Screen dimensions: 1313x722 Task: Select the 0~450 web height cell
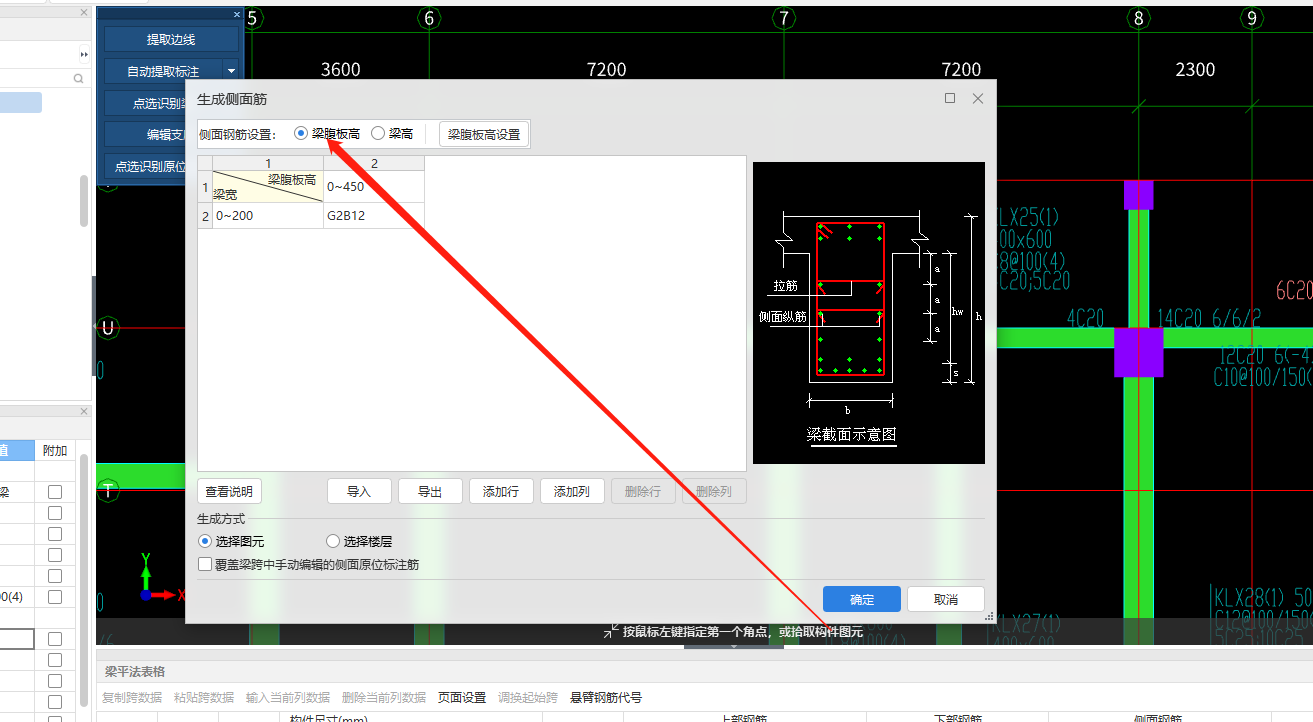[374, 187]
